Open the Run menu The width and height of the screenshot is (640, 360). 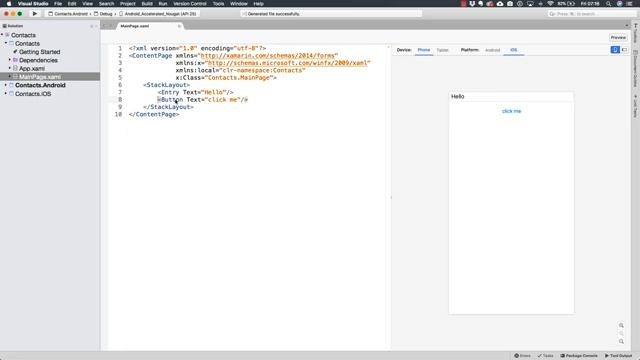pyautogui.click(x=163, y=4)
